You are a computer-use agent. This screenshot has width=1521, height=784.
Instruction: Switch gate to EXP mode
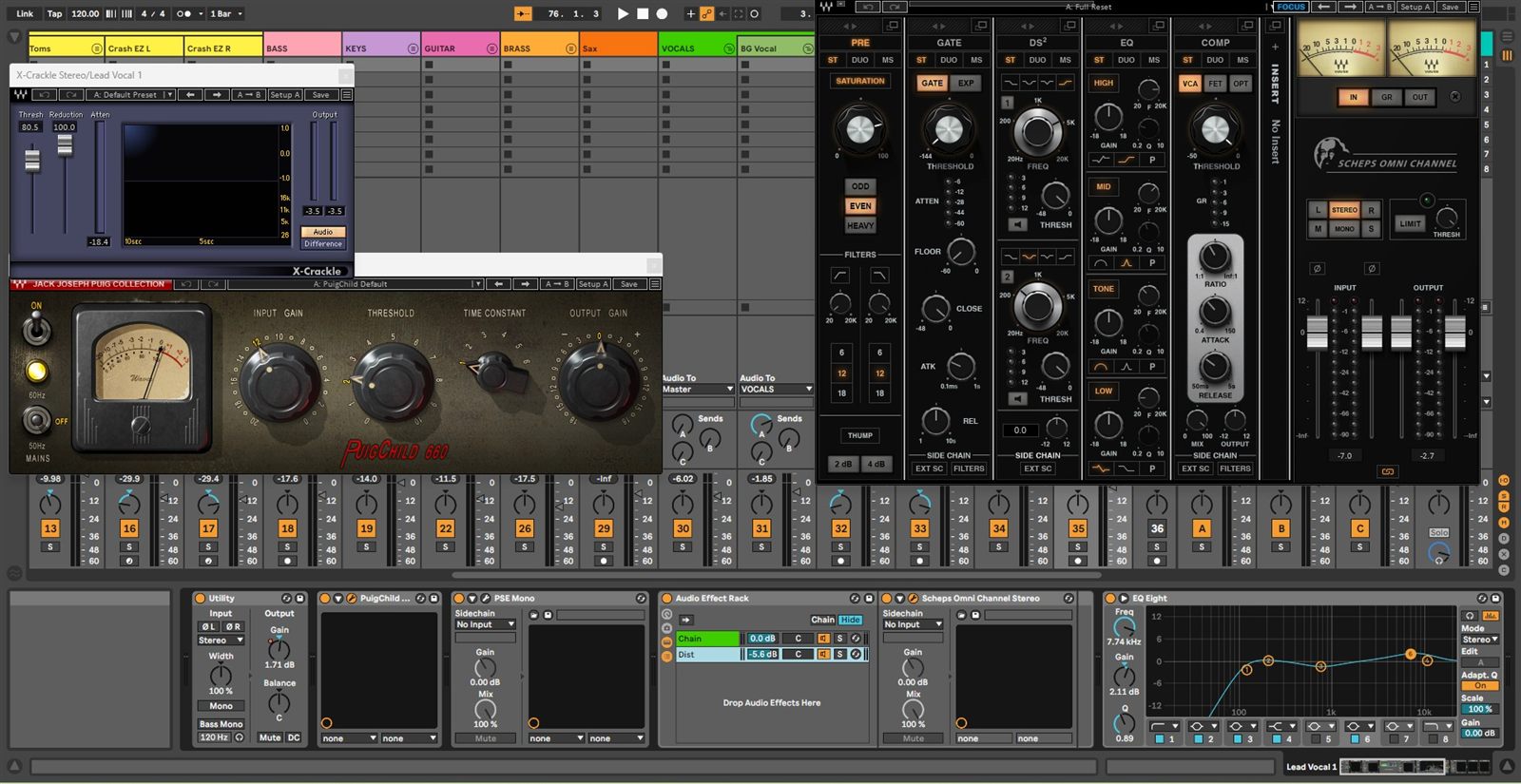[x=966, y=84]
